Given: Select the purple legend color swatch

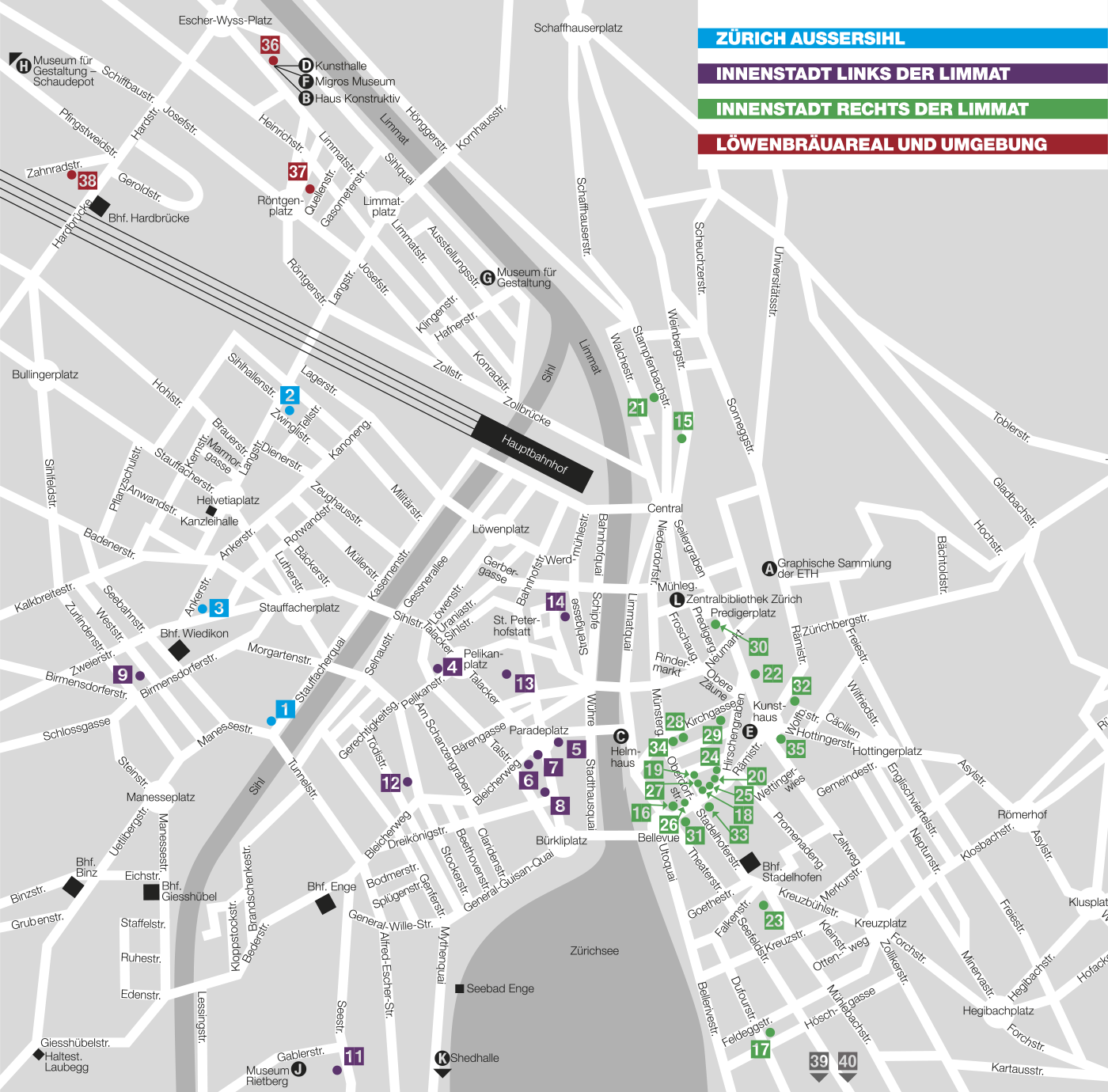Looking at the screenshot, I should pyautogui.click(x=704, y=74).
